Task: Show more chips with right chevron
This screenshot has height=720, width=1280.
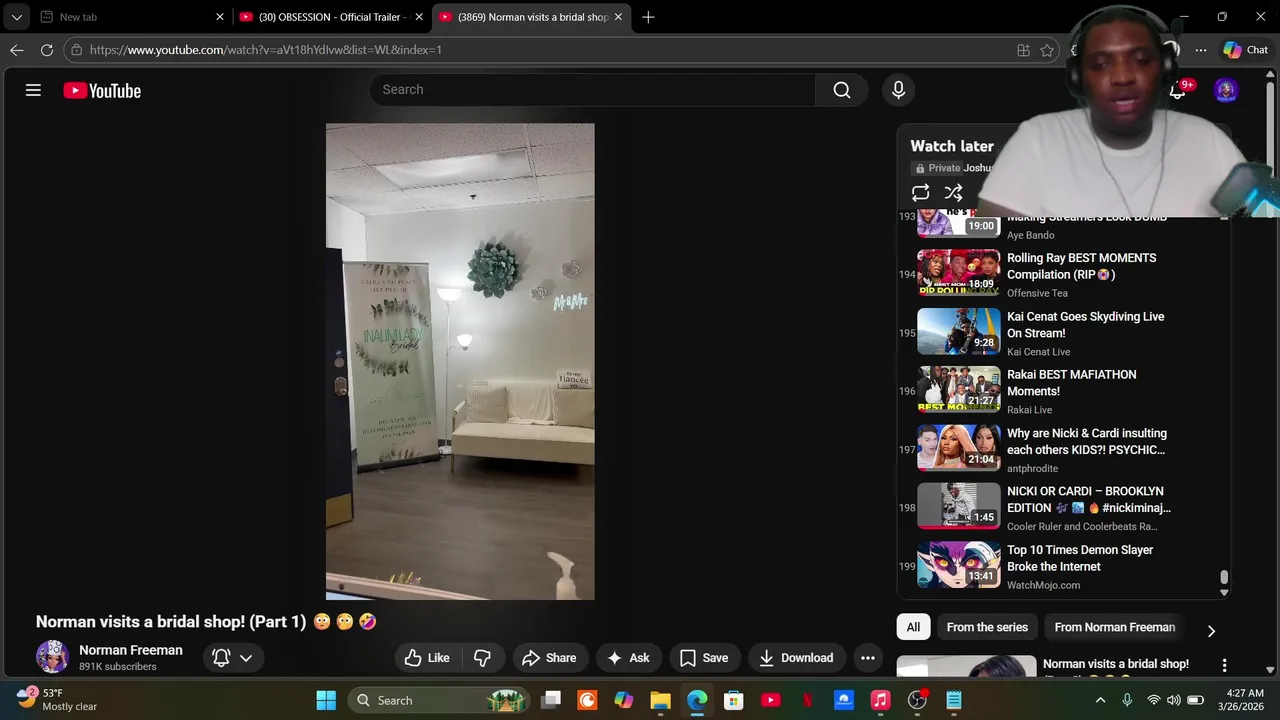Action: [1211, 631]
